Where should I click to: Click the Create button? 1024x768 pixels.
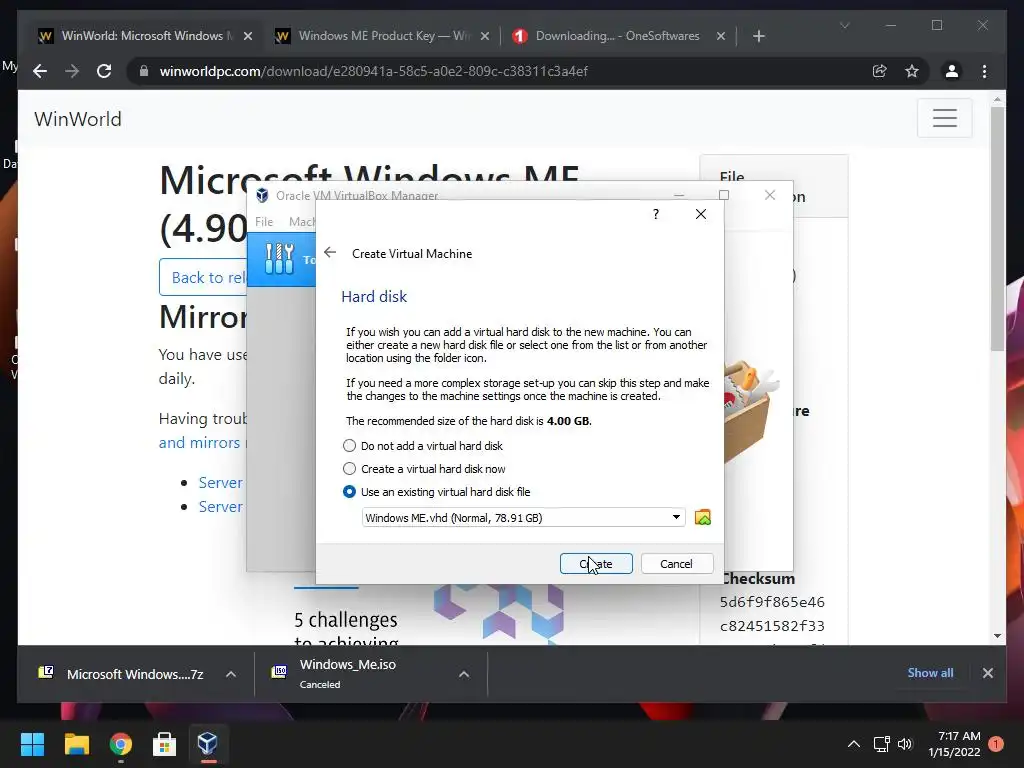[596, 564]
